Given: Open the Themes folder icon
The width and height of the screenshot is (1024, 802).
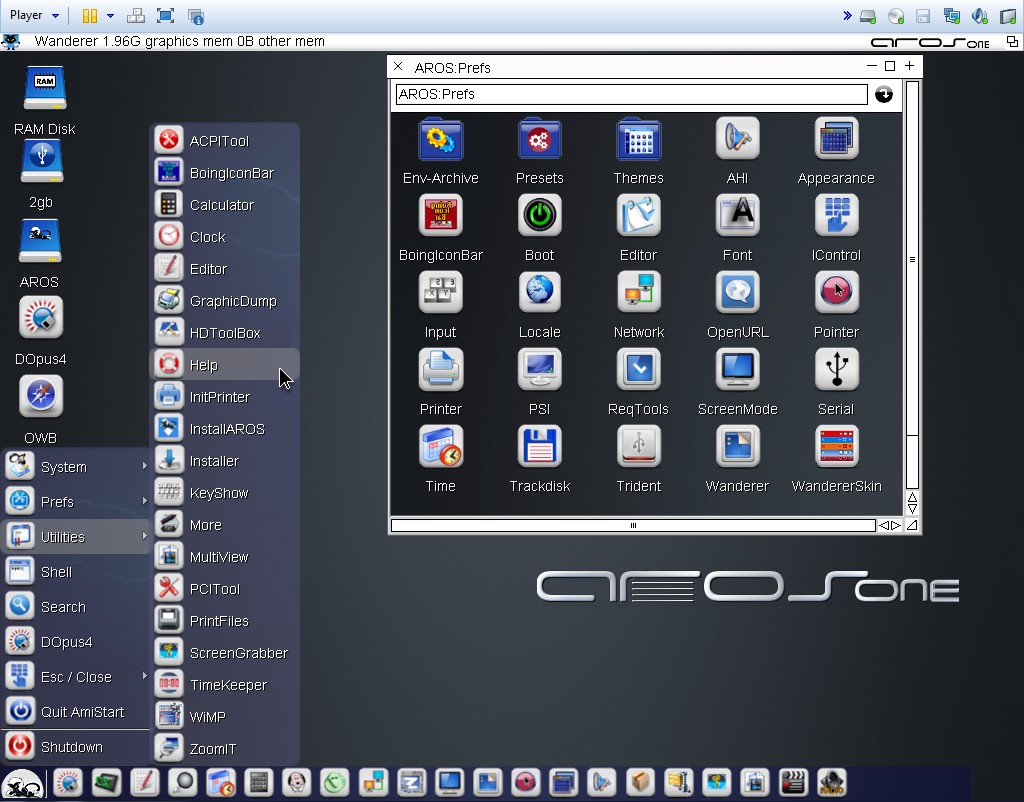Looking at the screenshot, I should (638, 139).
